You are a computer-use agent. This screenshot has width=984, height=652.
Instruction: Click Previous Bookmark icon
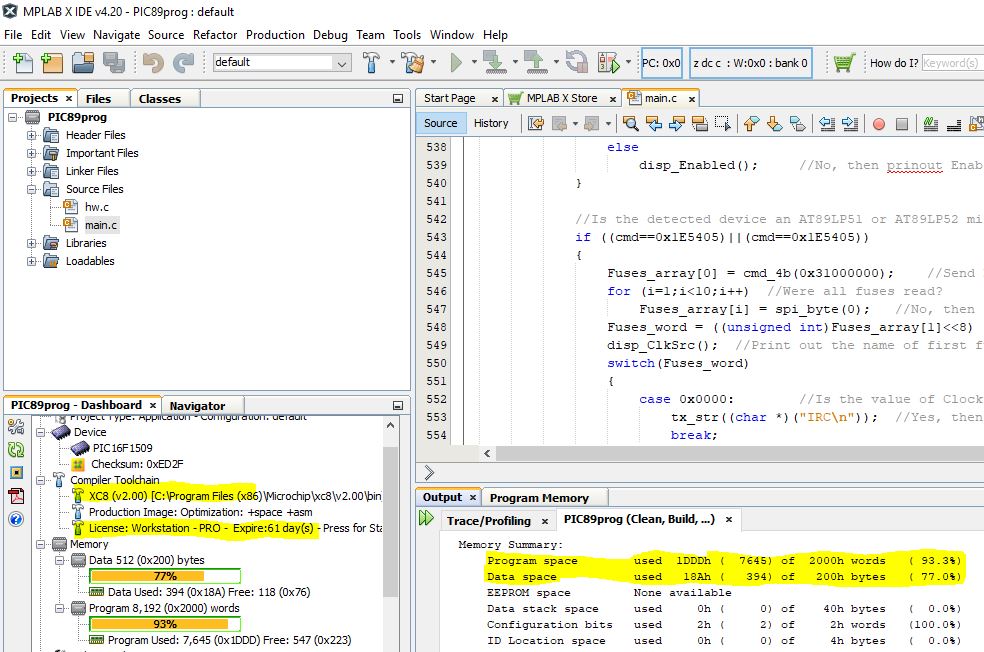pyautogui.click(x=751, y=124)
